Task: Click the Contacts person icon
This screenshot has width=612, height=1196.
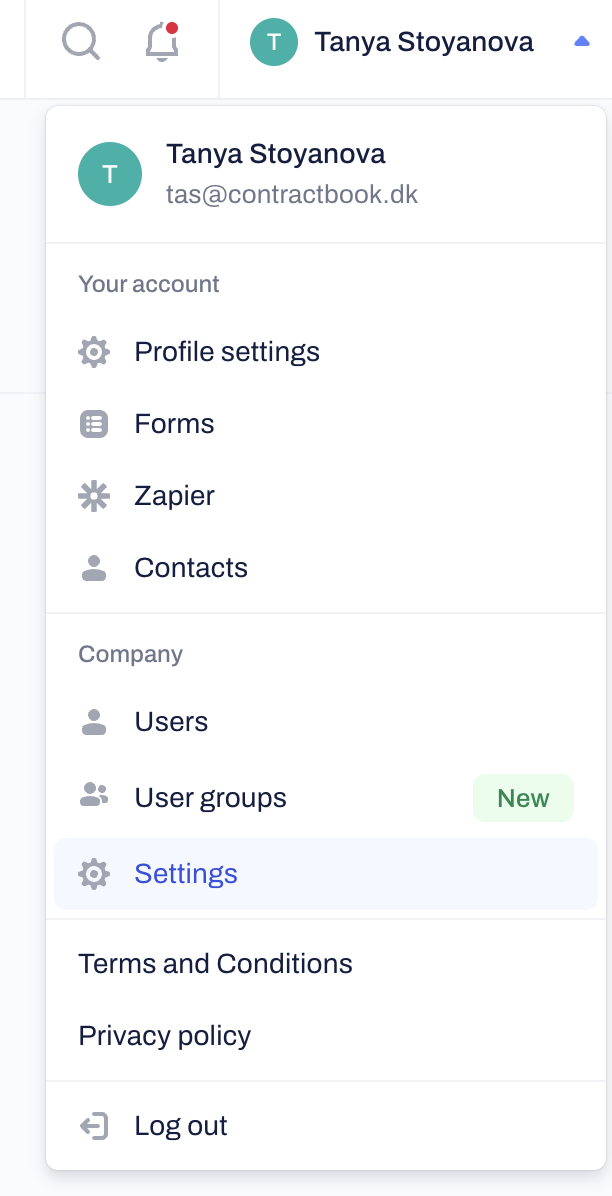Action: [x=94, y=568]
